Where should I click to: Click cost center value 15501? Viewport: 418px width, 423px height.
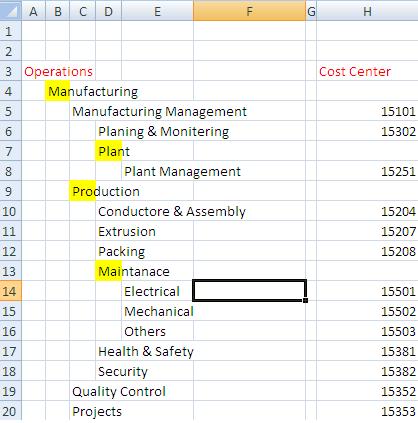click(398, 291)
